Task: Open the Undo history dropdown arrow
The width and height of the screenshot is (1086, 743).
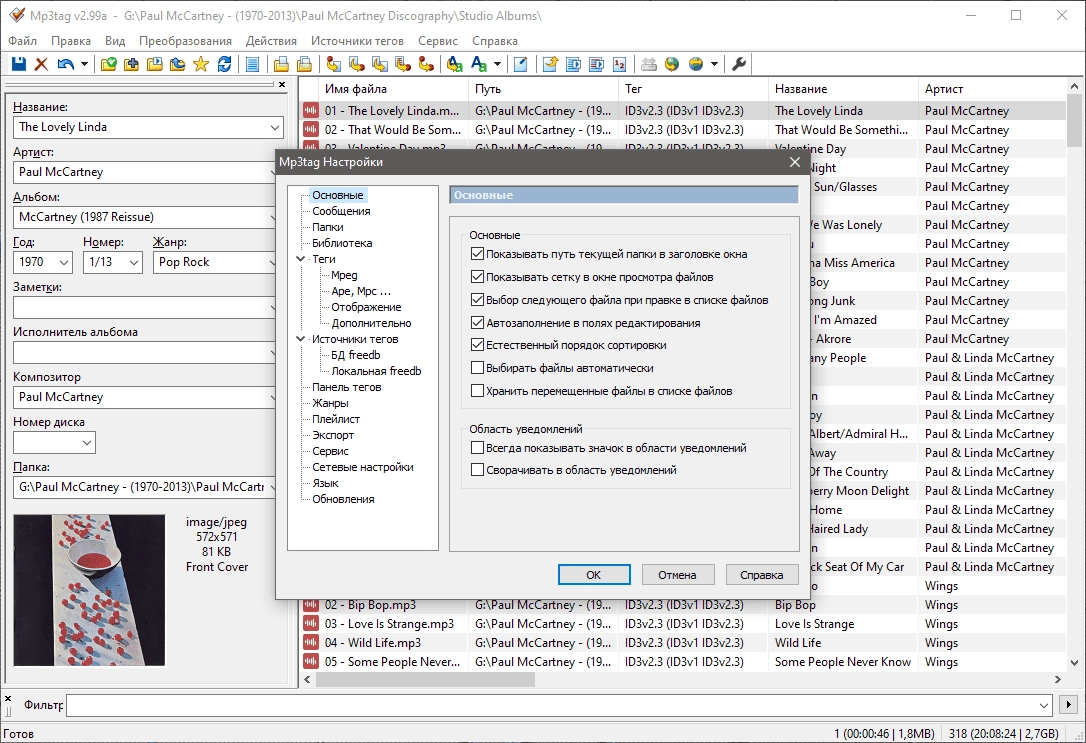Action: [84, 64]
